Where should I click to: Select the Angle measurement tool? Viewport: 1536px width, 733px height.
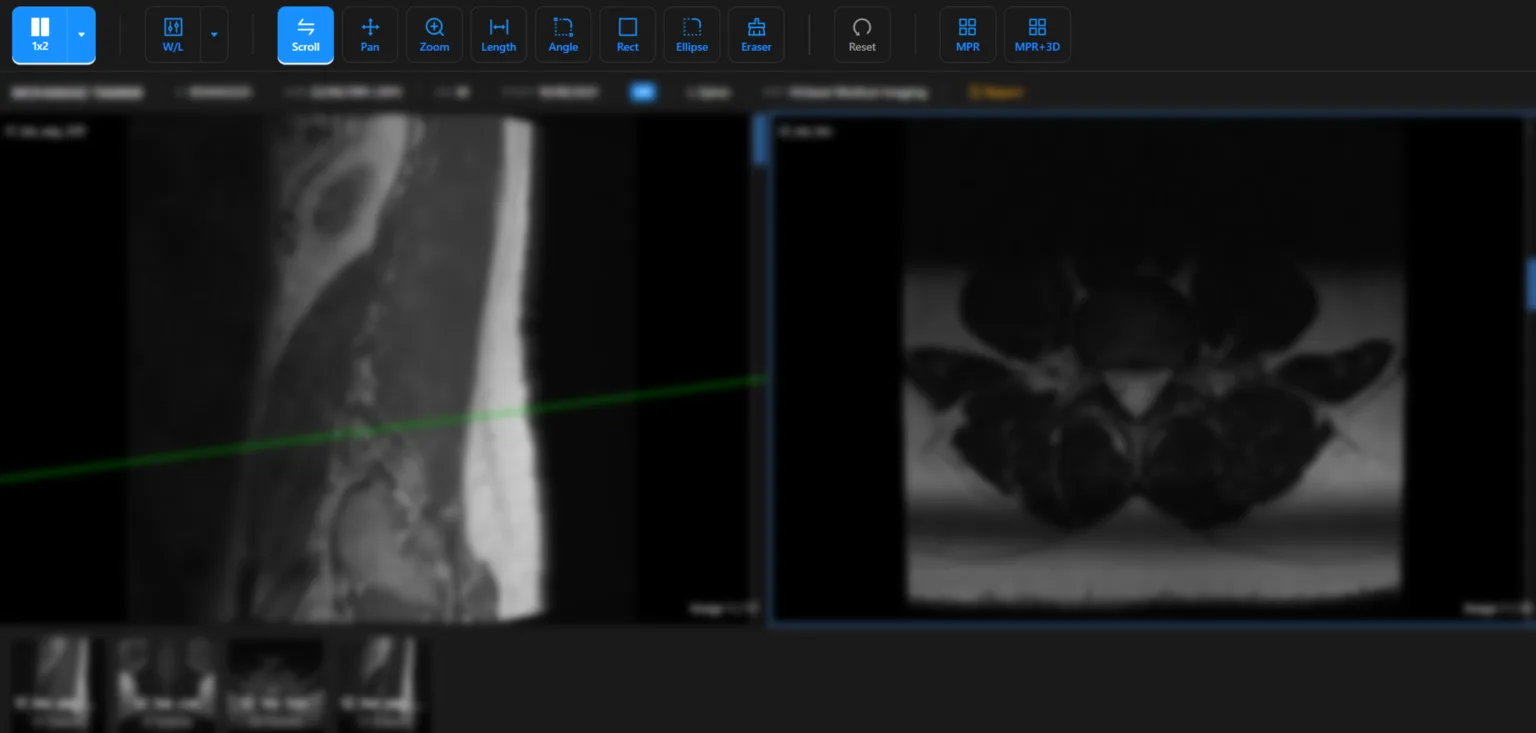pos(563,35)
